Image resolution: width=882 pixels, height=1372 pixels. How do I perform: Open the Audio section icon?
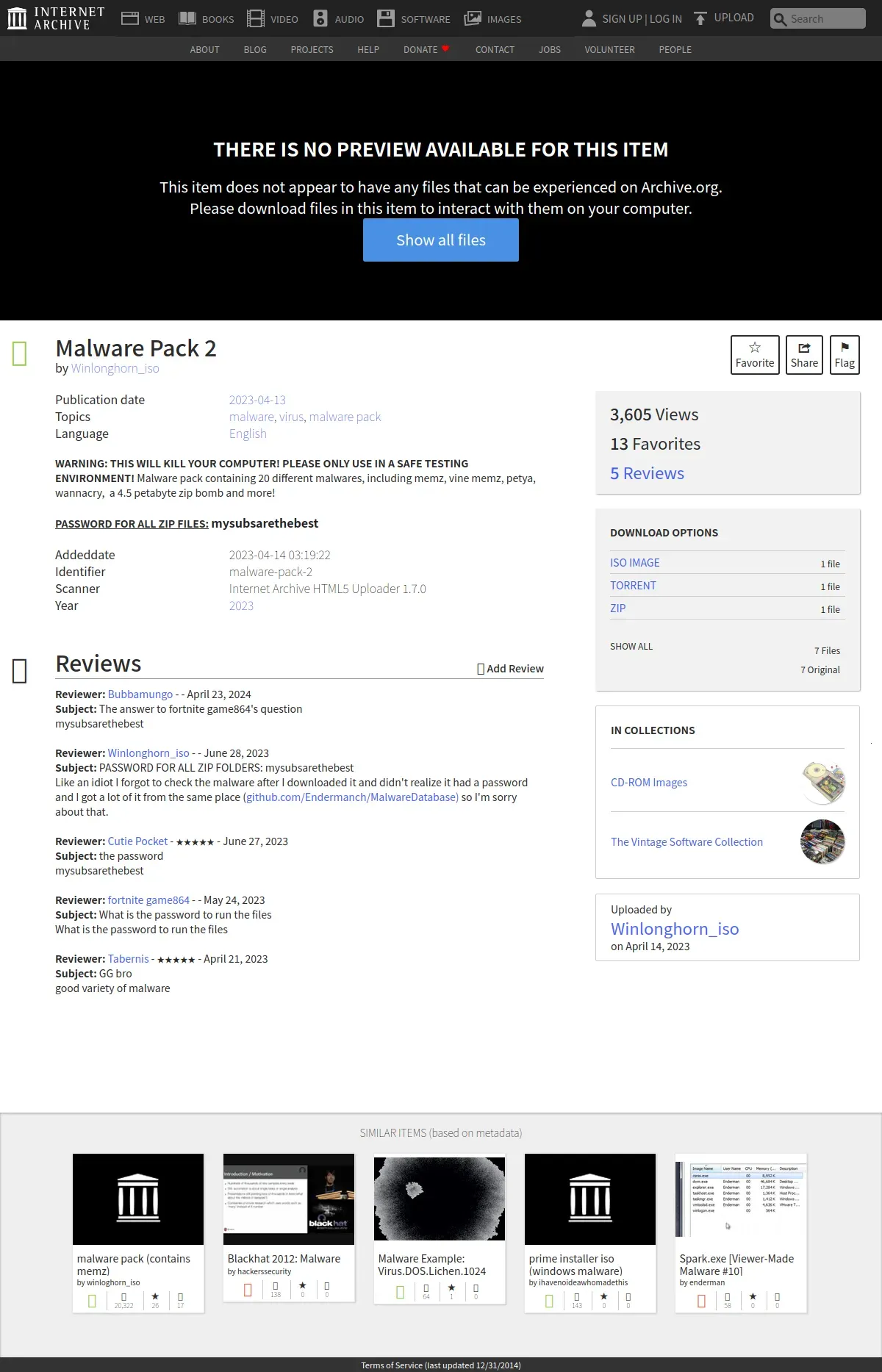(320, 18)
